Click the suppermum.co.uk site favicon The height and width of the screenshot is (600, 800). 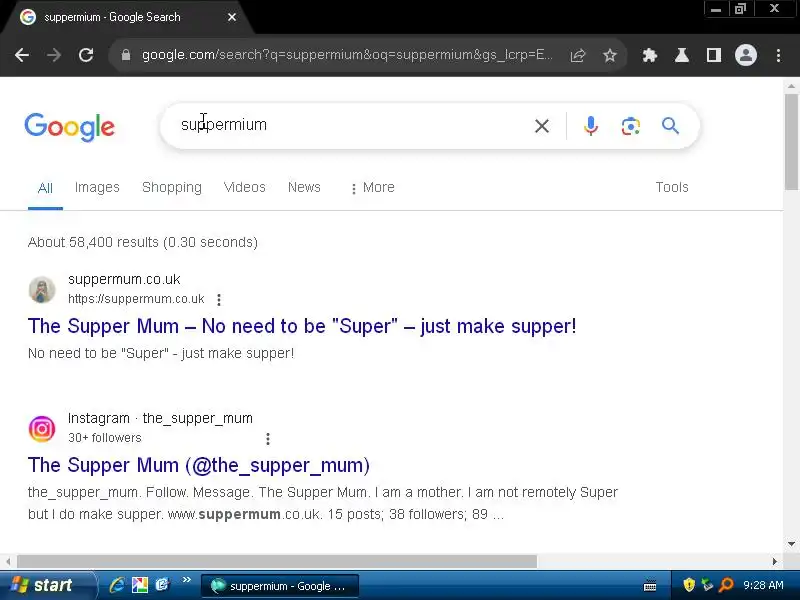point(42,289)
